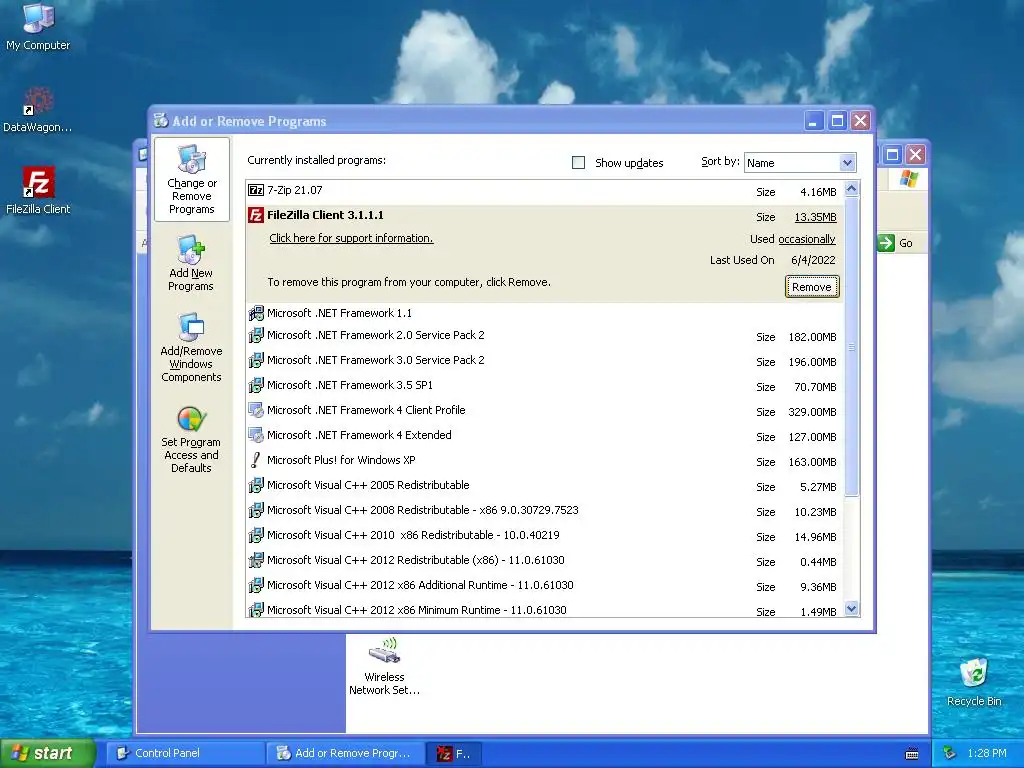Select Microsoft .NET Framework 4 Extended entry

545,436
